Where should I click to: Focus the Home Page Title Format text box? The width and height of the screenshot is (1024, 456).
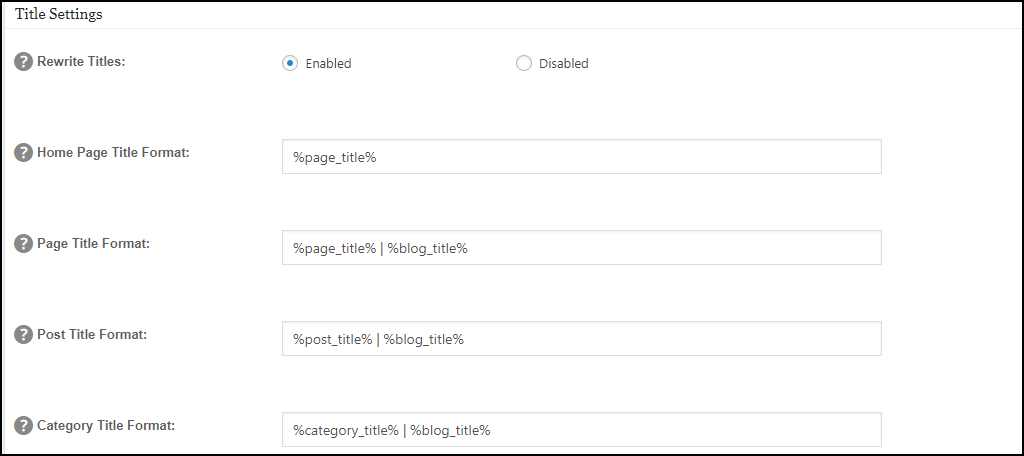(x=582, y=157)
